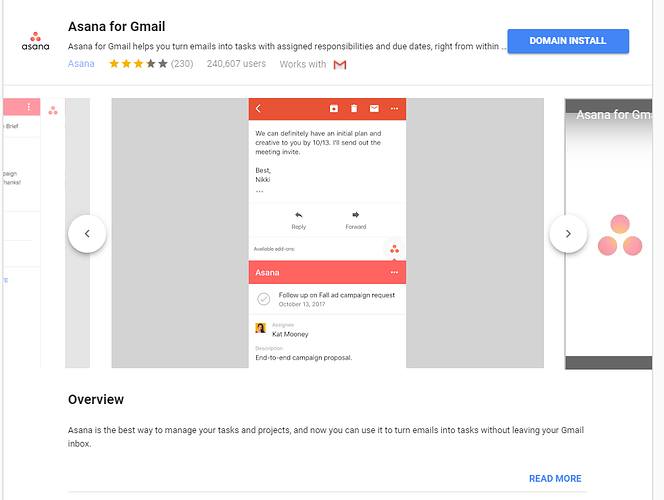Viewport: 664px width, 500px height.
Task: Click the Asana logo beside the title
Action: click(36, 41)
